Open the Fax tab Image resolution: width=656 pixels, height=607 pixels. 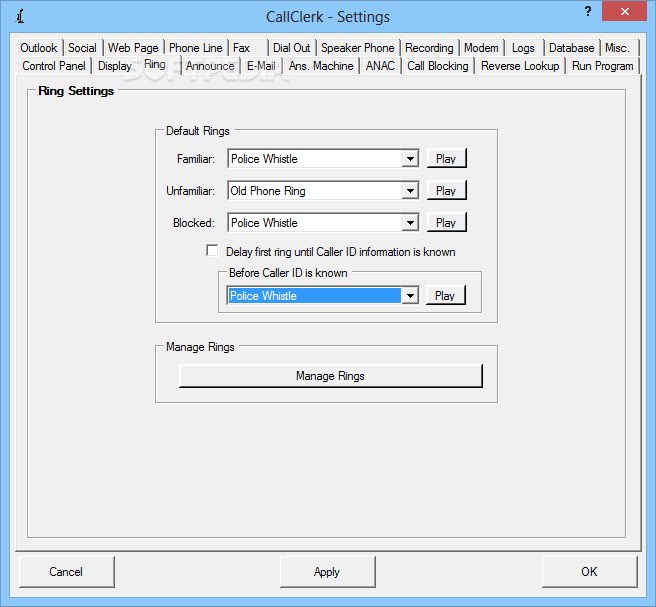[x=247, y=48]
